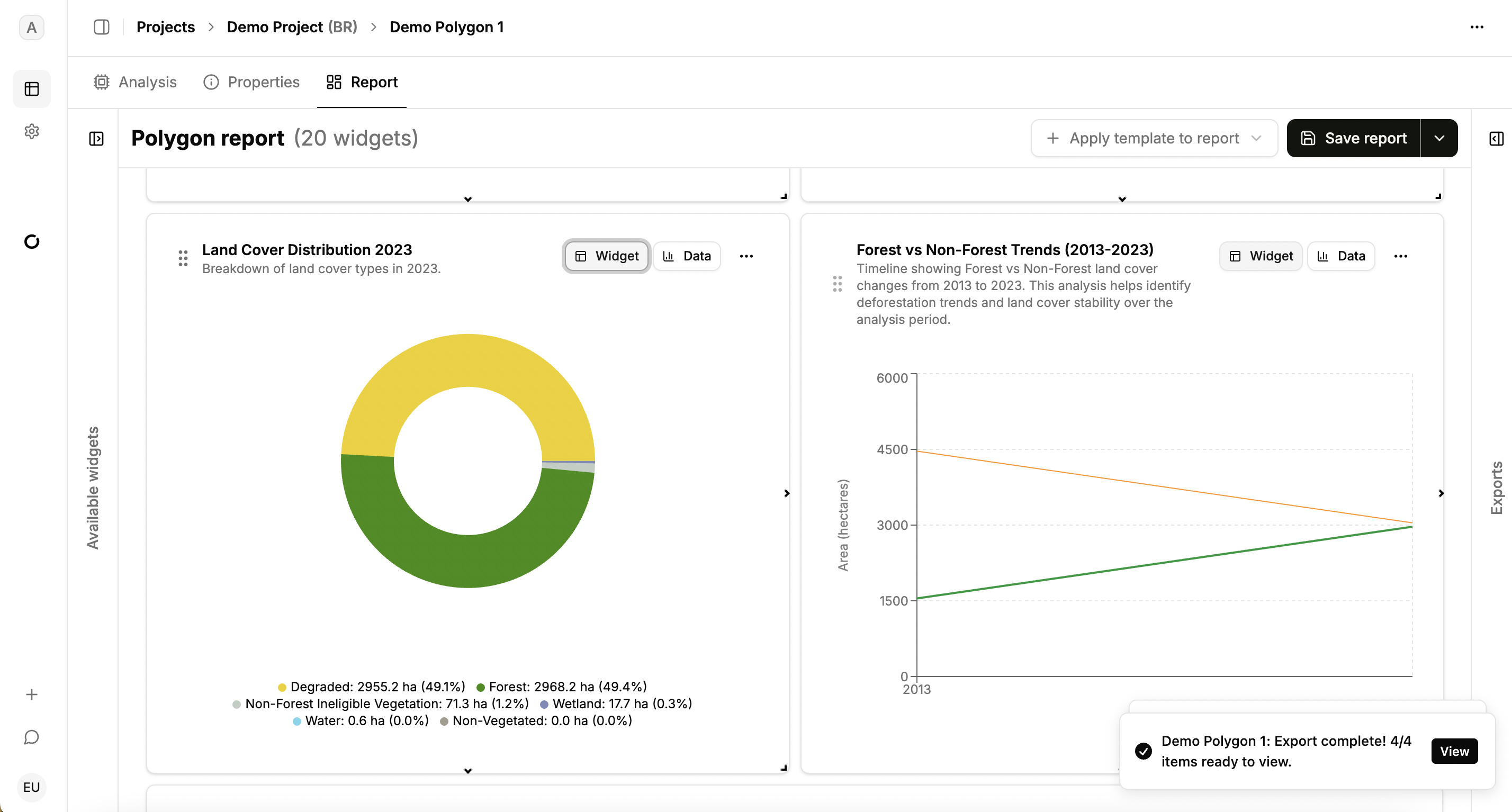Viewport: 1512px width, 812px height.
Task: Expand Save report dropdown arrow
Action: click(1439, 139)
